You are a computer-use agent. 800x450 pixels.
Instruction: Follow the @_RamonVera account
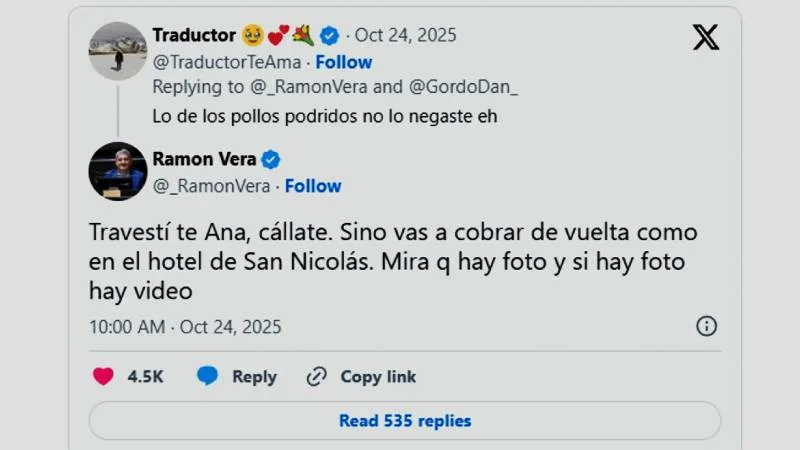[x=313, y=186]
